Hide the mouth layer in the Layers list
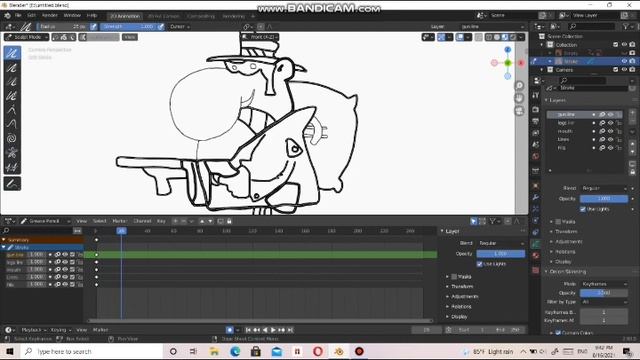Image resolution: width=640 pixels, height=360 pixels. pos(611,131)
